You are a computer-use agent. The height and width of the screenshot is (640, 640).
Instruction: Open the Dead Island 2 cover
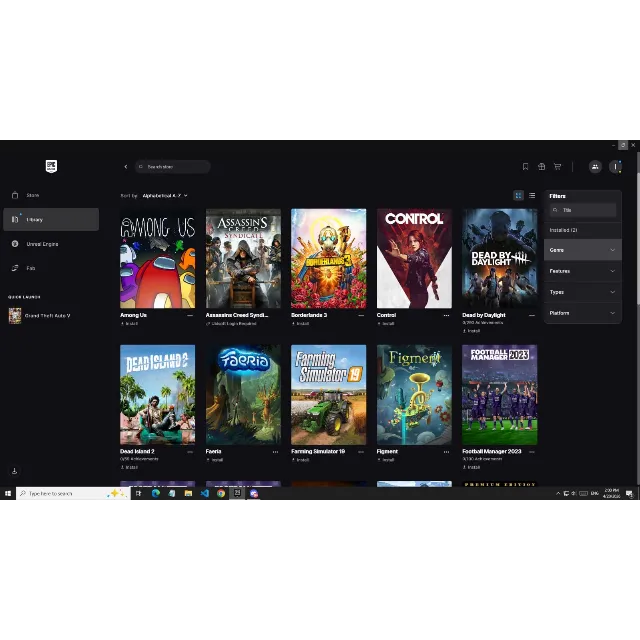click(158, 395)
